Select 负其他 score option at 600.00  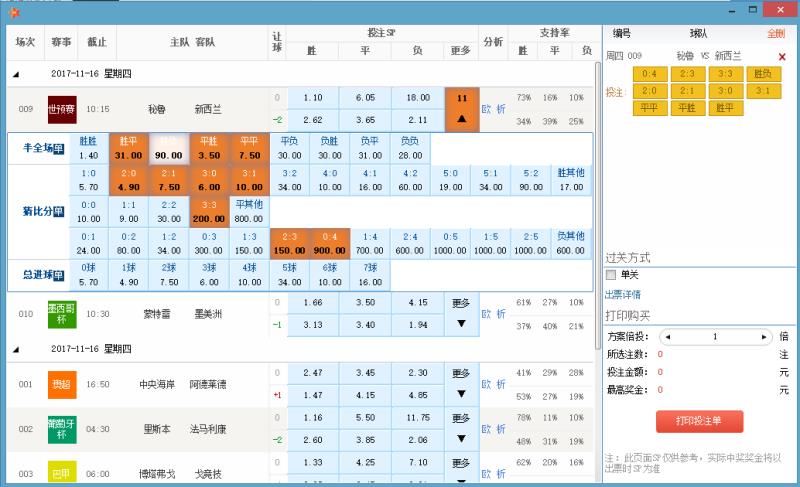click(572, 244)
